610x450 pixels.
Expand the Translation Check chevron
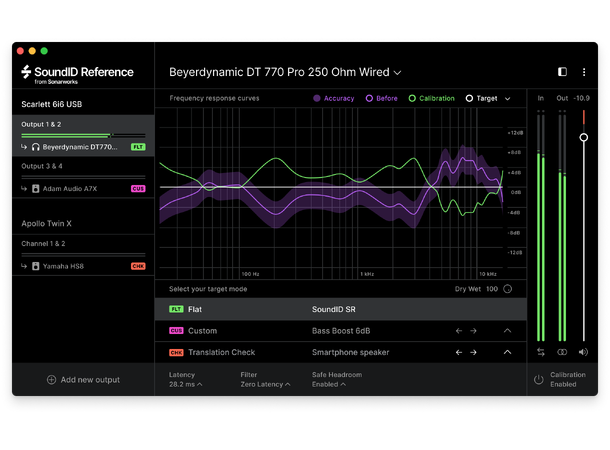508,352
